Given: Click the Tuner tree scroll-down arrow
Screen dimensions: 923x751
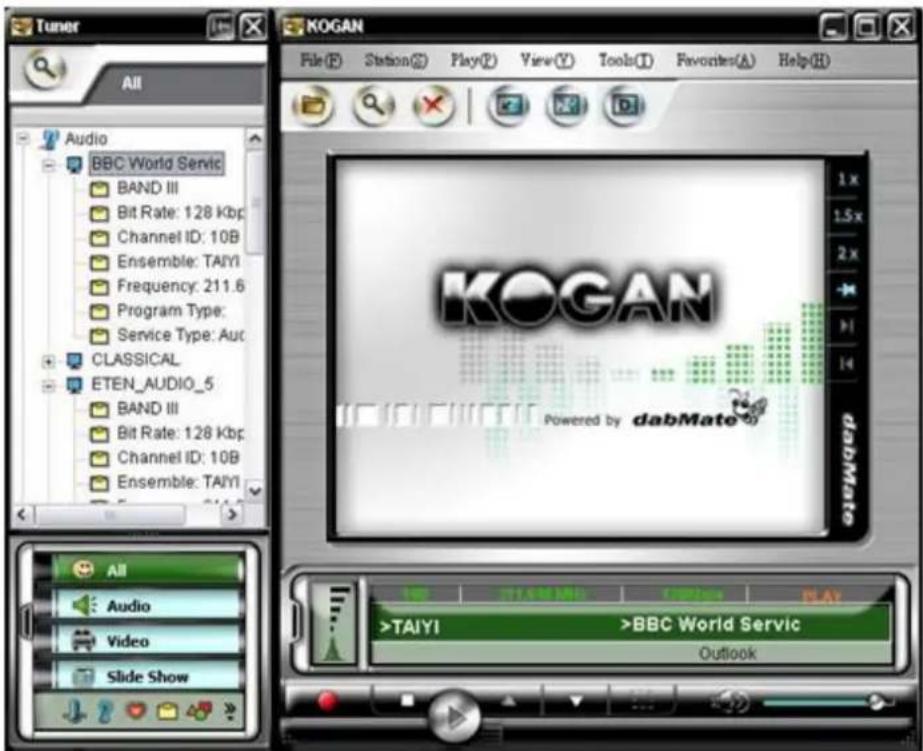Looking at the screenshot, I should pos(255,490).
